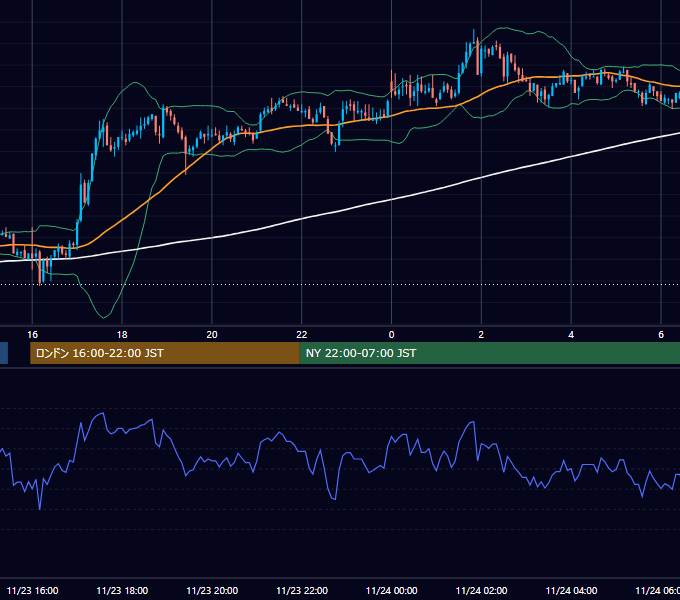Click the blue session bar left of ロンドン

[4, 353]
